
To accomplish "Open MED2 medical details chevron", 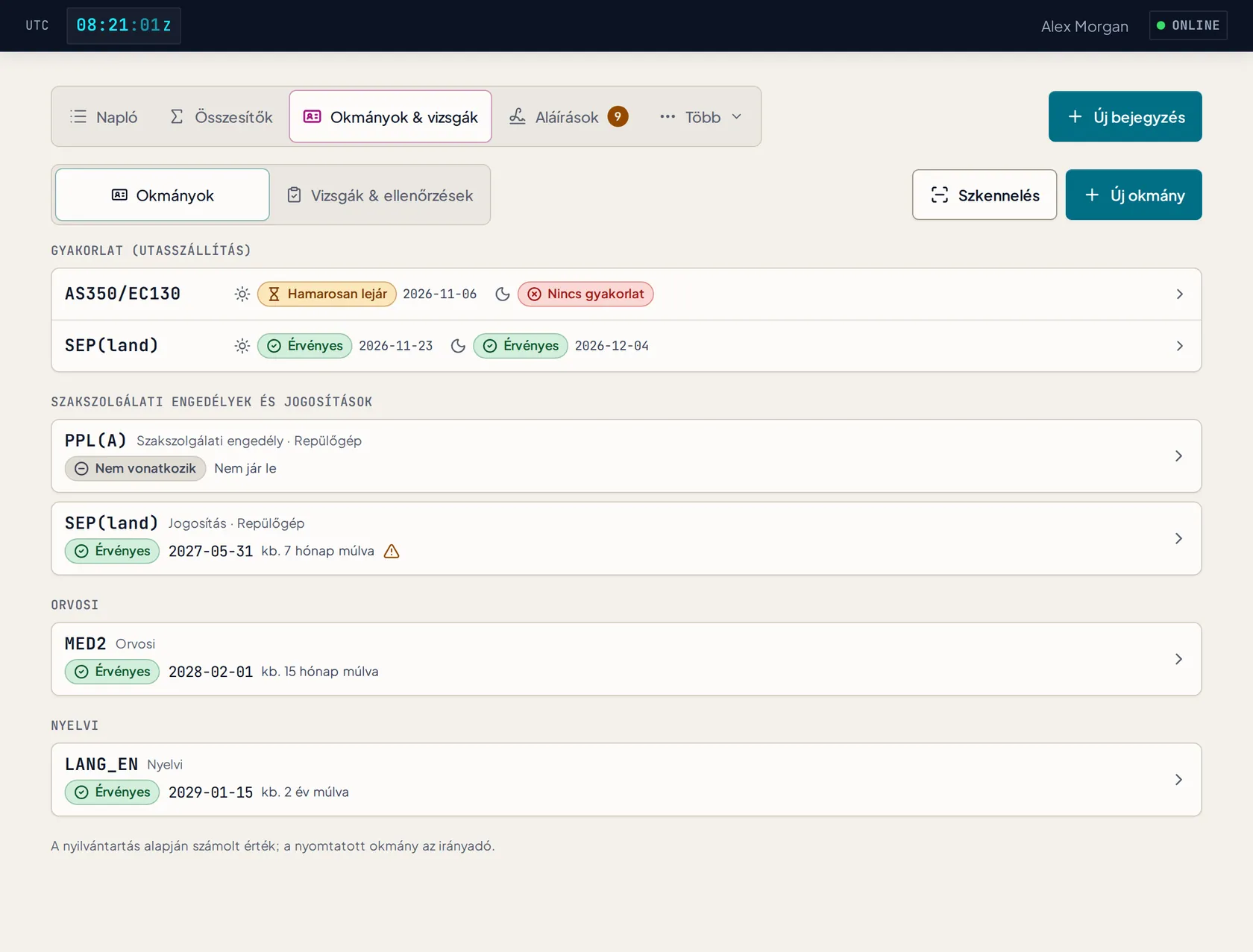I will point(1178,659).
